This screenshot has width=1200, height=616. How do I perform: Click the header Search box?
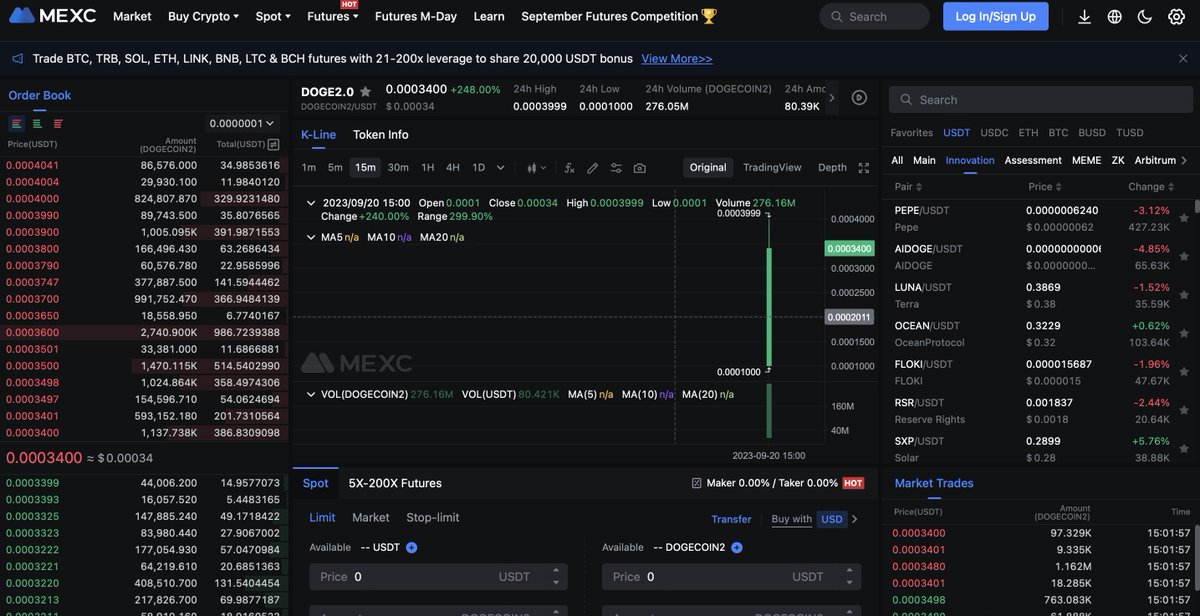click(874, 16)
